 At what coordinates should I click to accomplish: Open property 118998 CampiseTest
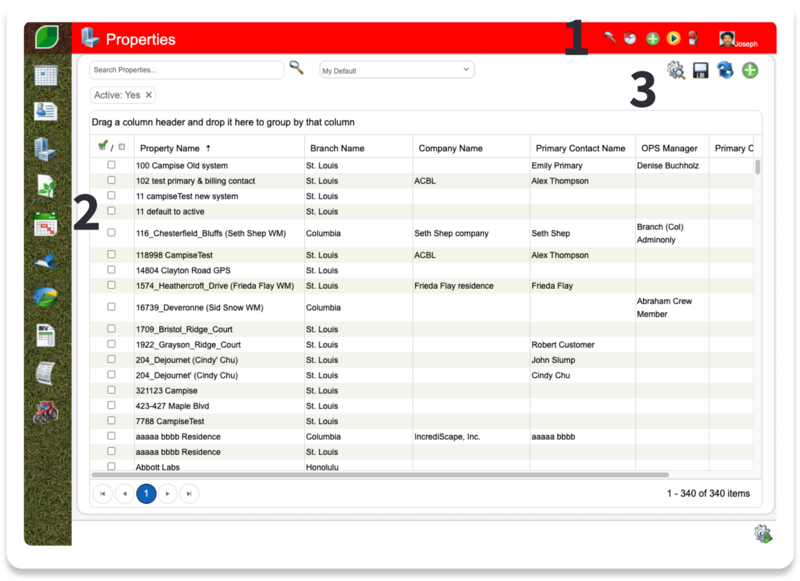(174, 255)
